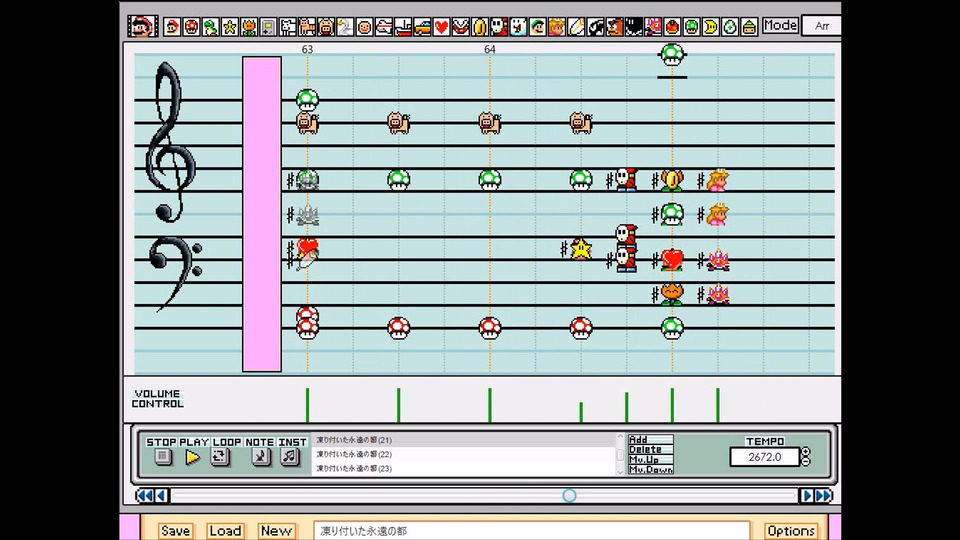Image resolution: width=960 pixels, height=540 pixels.
Task: Select the Dog instrument icon
Action: point(288,27)
